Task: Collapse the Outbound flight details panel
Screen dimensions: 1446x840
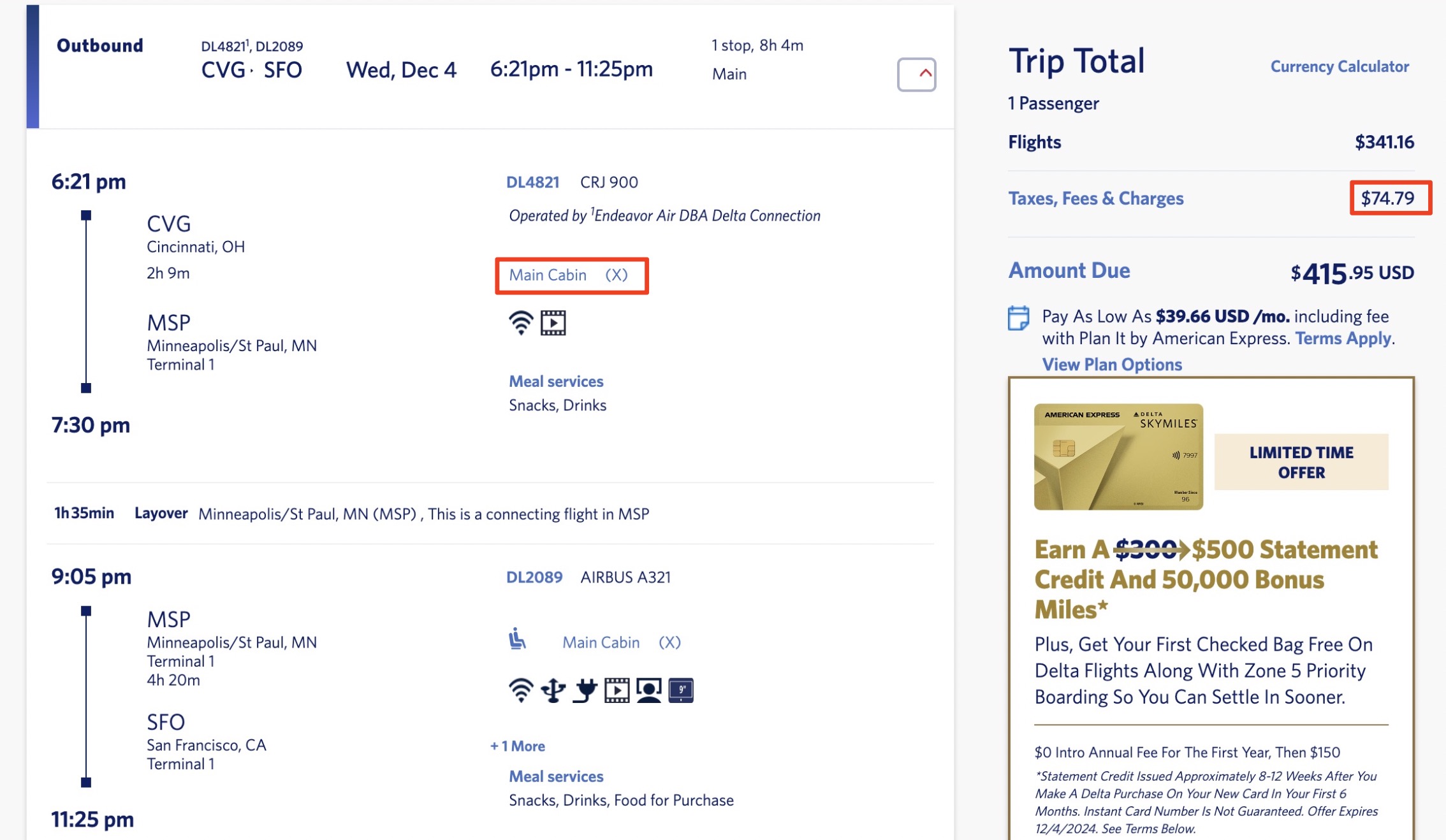Action: (916, 73)
